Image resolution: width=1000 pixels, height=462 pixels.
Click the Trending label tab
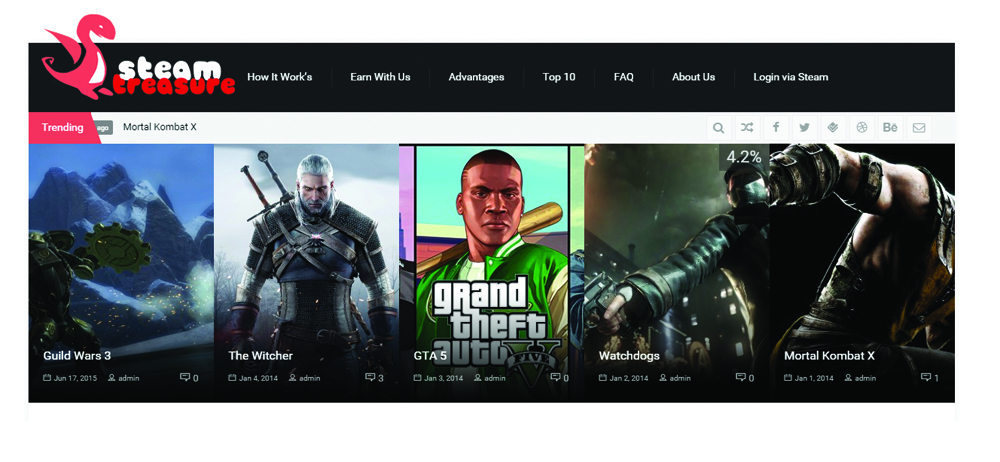coord(62,128)
